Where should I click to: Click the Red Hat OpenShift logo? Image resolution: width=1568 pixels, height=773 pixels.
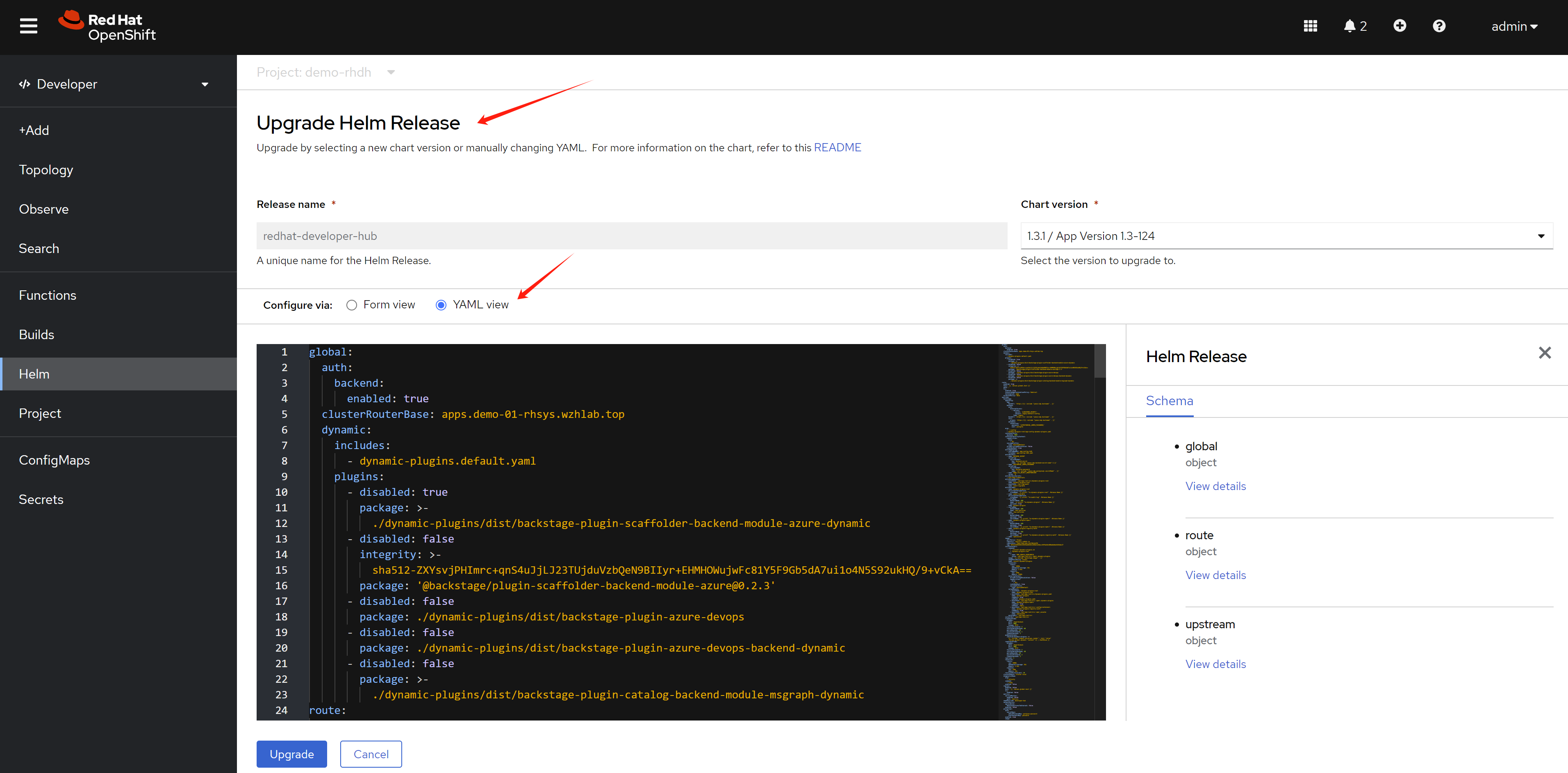108,27
